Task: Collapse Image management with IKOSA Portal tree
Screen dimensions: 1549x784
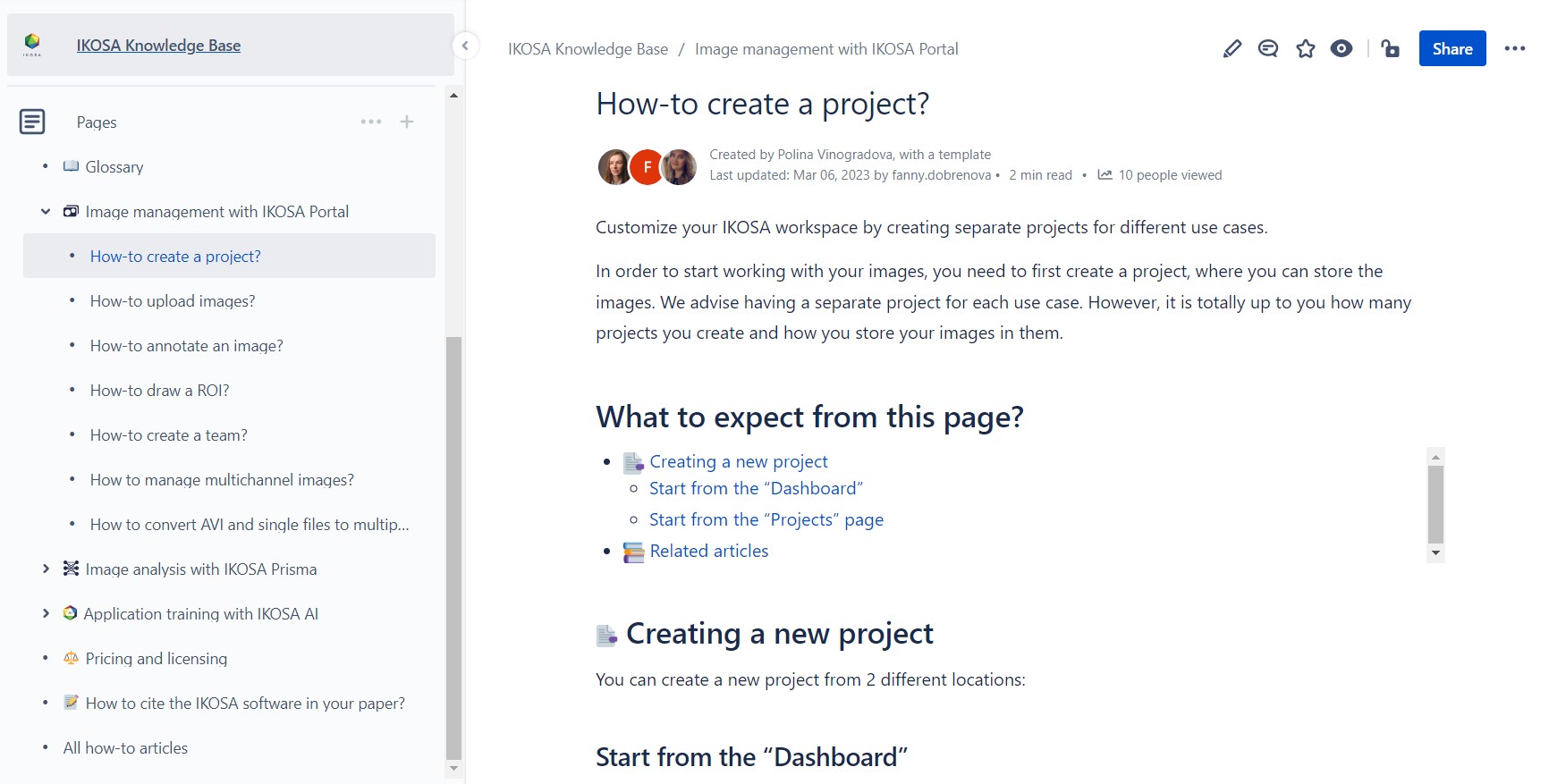Action: point(46,212)
